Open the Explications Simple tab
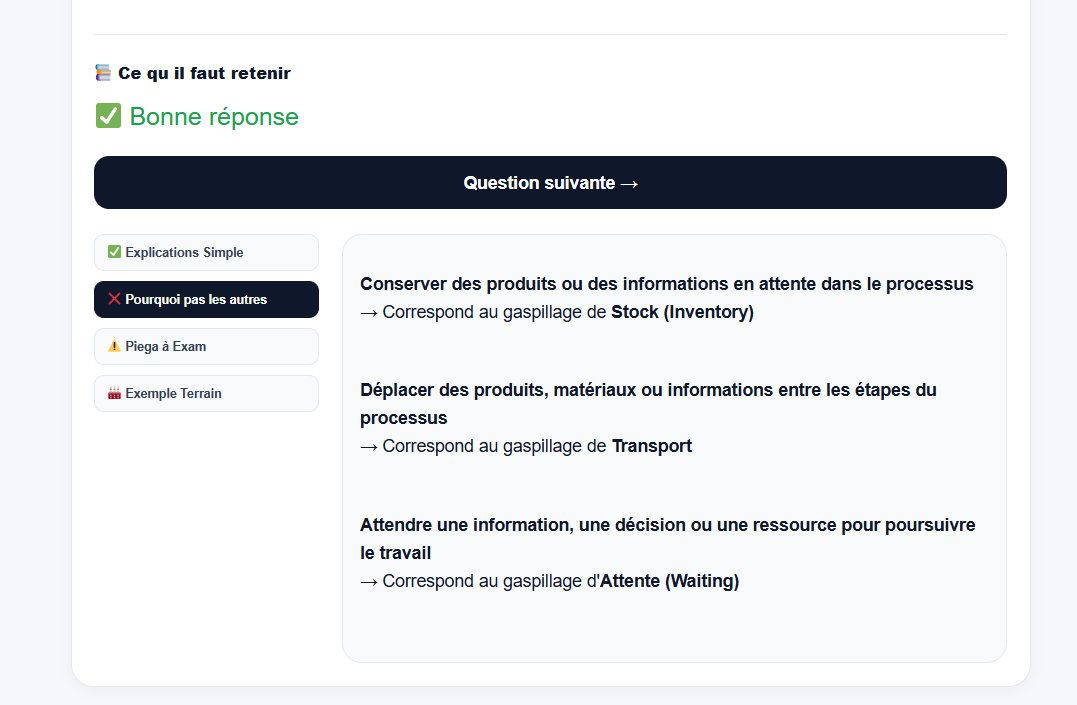This screenshot has height=705, width=1077. [x=206, y=252]
